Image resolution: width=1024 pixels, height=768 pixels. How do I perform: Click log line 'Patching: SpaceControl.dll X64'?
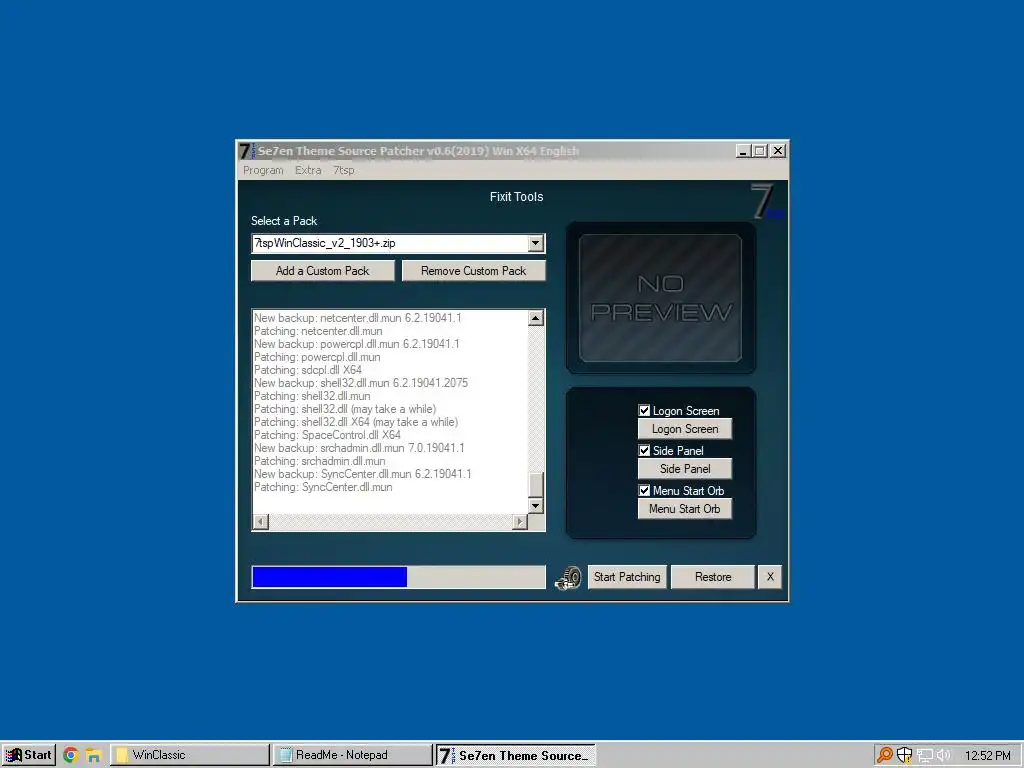point(327,435)
